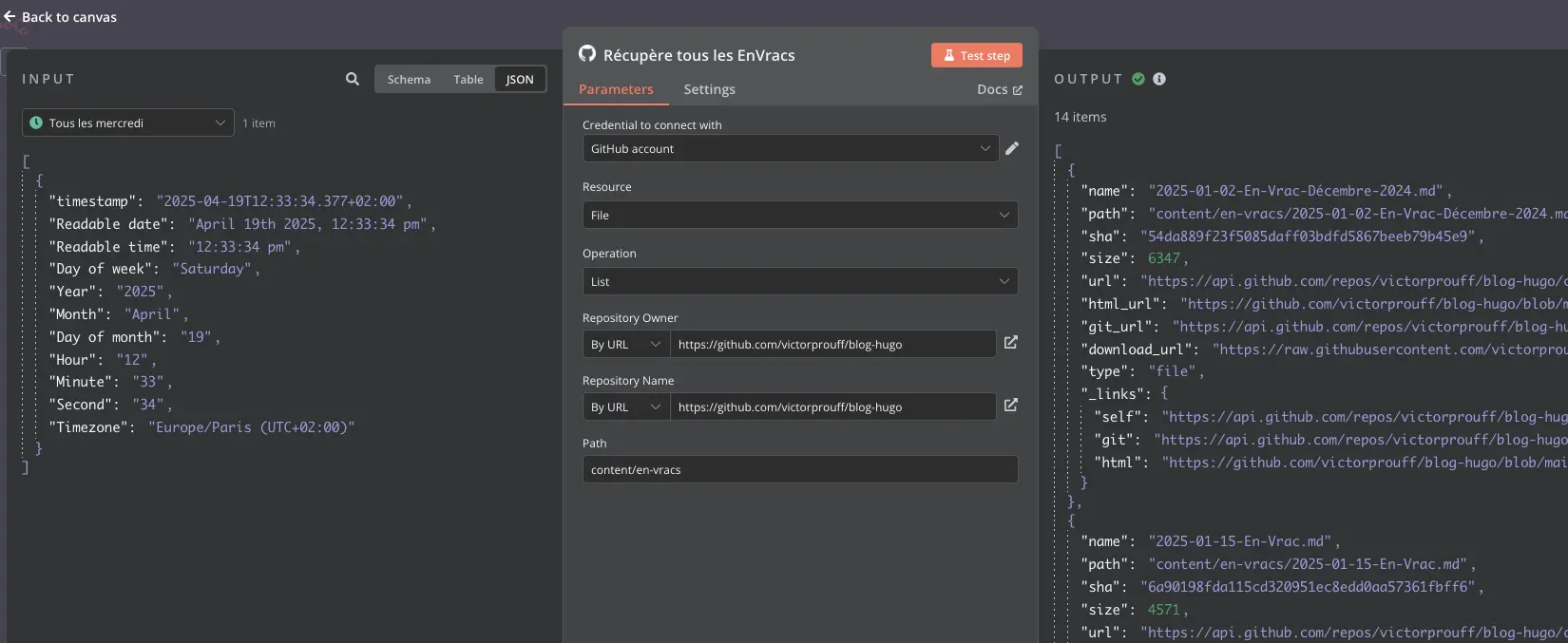
Task: Click the Repository Name URL field
Action: click(832, 407)
